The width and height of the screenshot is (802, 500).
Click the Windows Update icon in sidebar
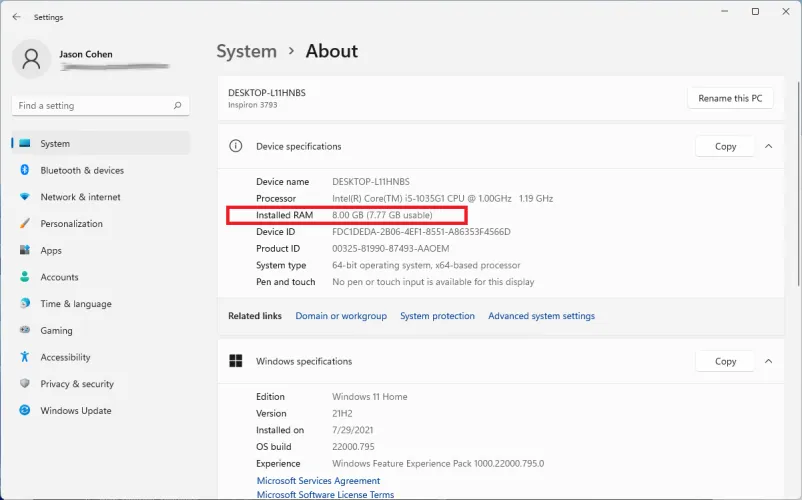[x=25, y=411]
